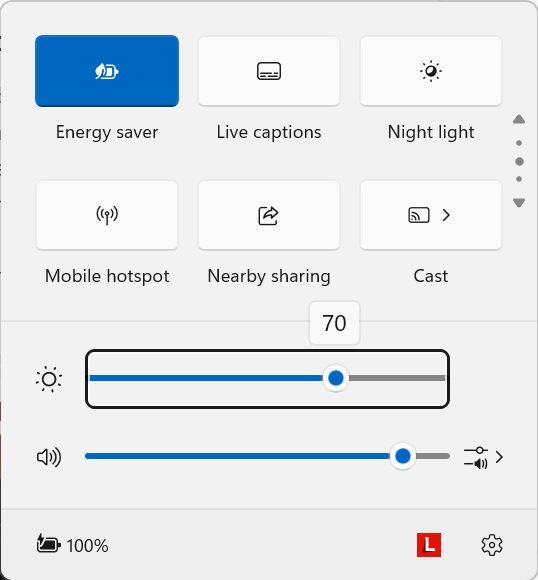538x580 pixels.
Task: Click brightness slider thumb at 70
Action: coord(336,378)
